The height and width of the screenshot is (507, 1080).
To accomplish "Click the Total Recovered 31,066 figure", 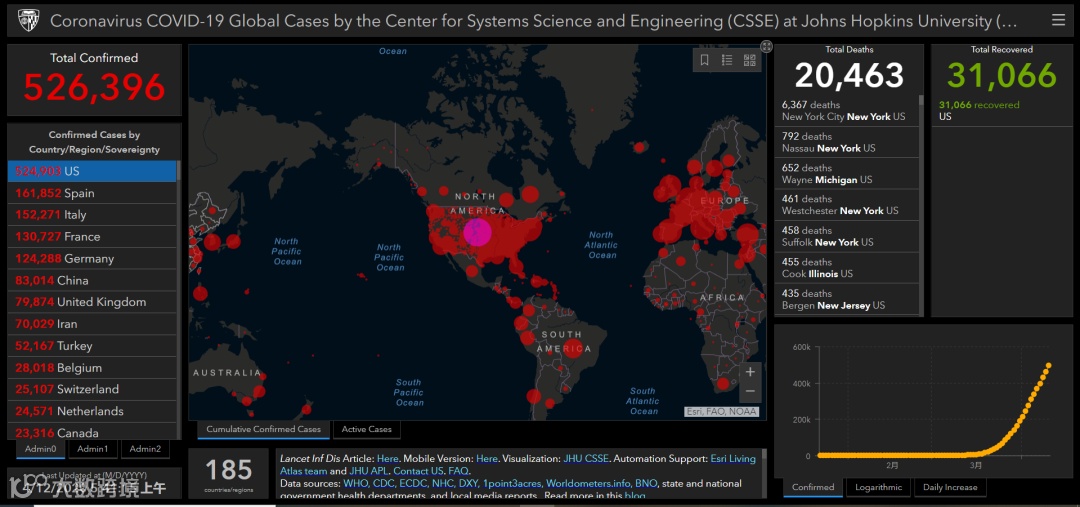I will coord(1001,75).
